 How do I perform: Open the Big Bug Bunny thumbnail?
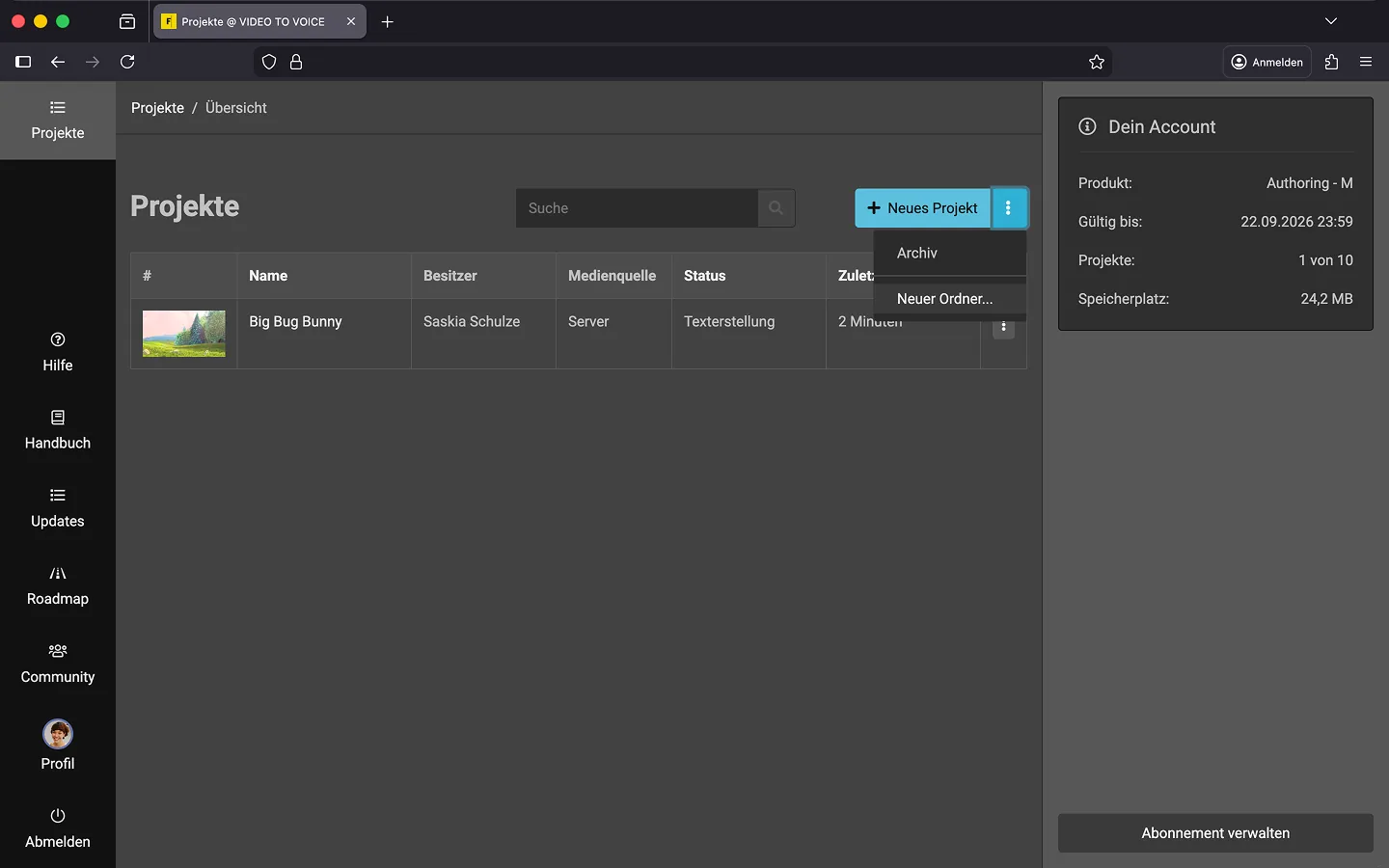(184, 334)
